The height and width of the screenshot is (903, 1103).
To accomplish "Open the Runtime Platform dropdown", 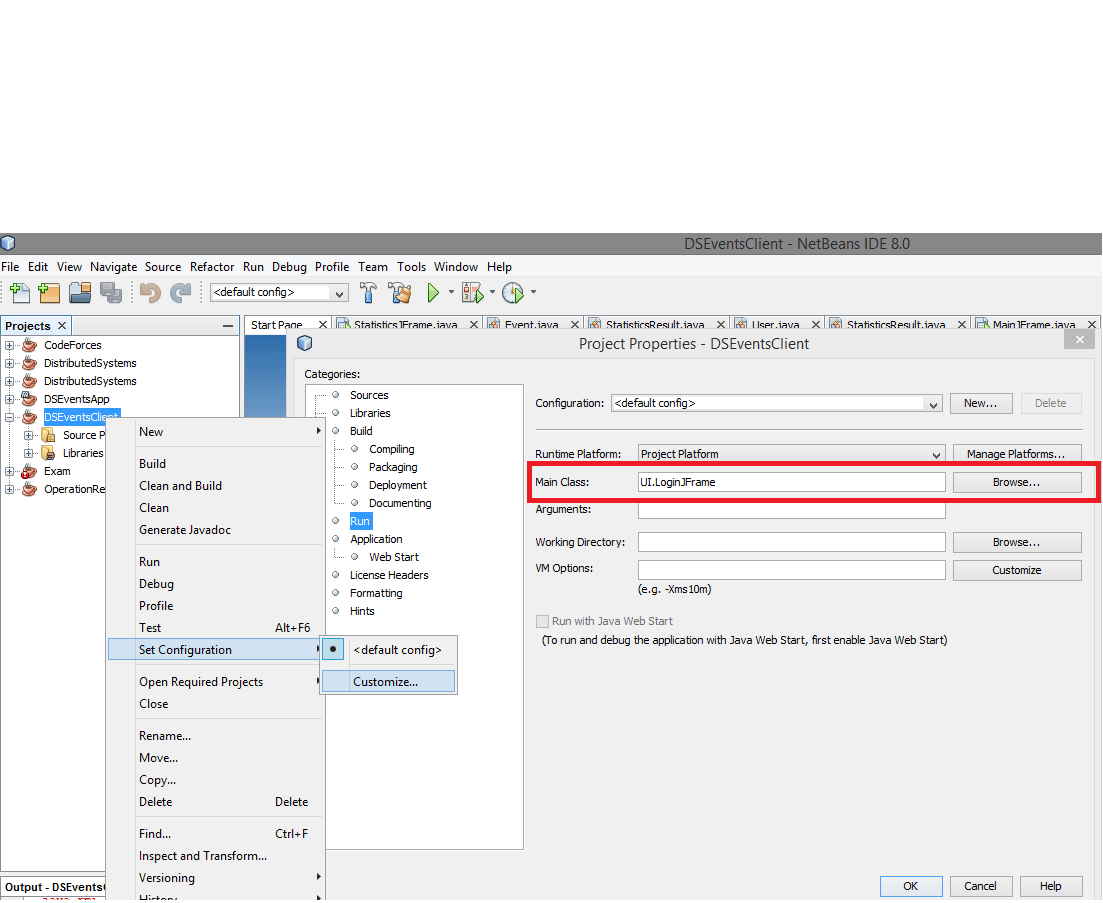I will click(x=936, y=454).
